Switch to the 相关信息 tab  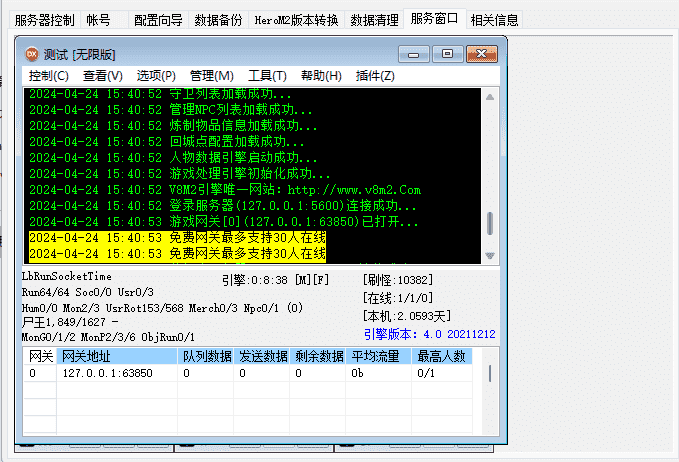click(x=494, y=20)
